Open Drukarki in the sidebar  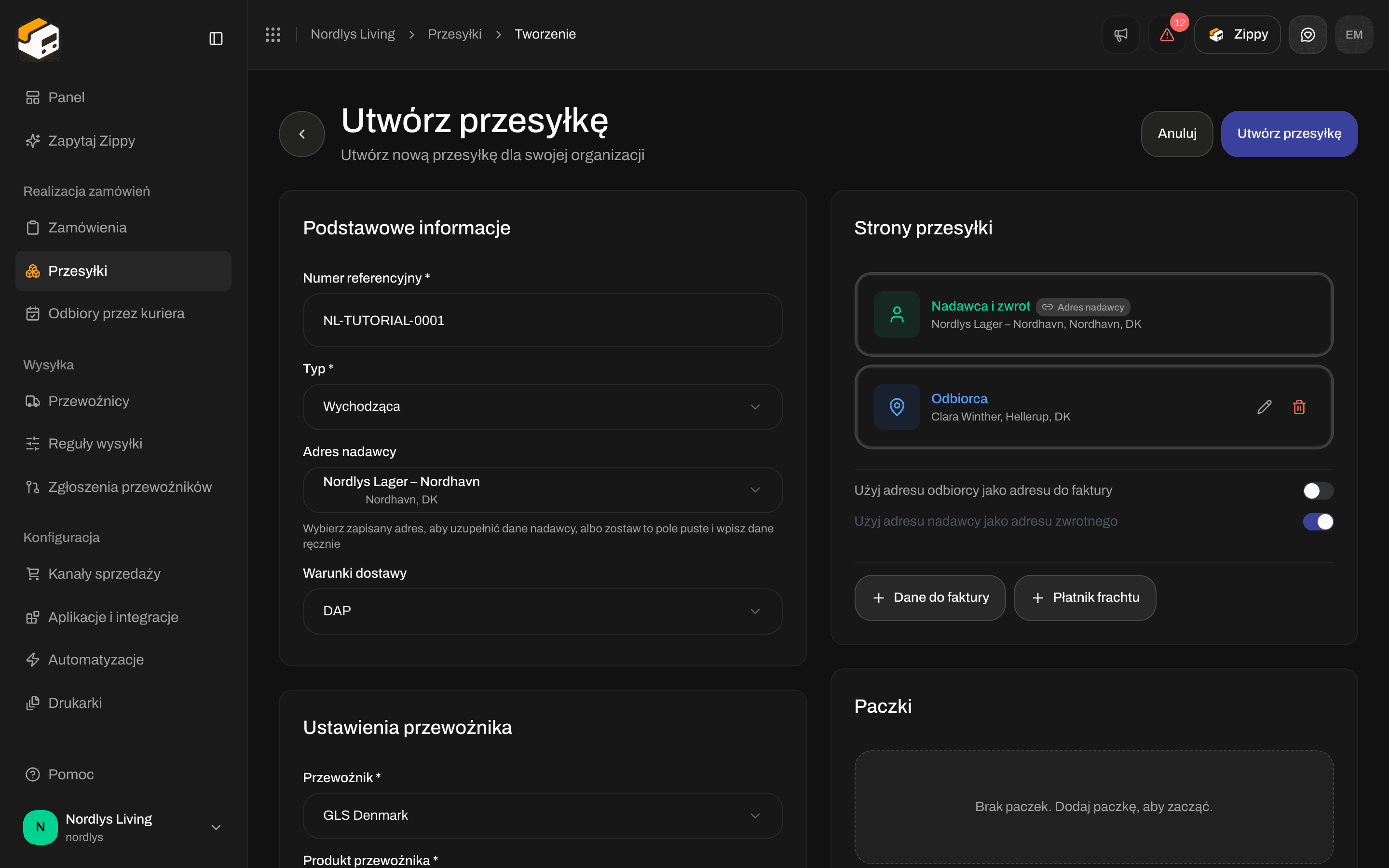(123, 703)
